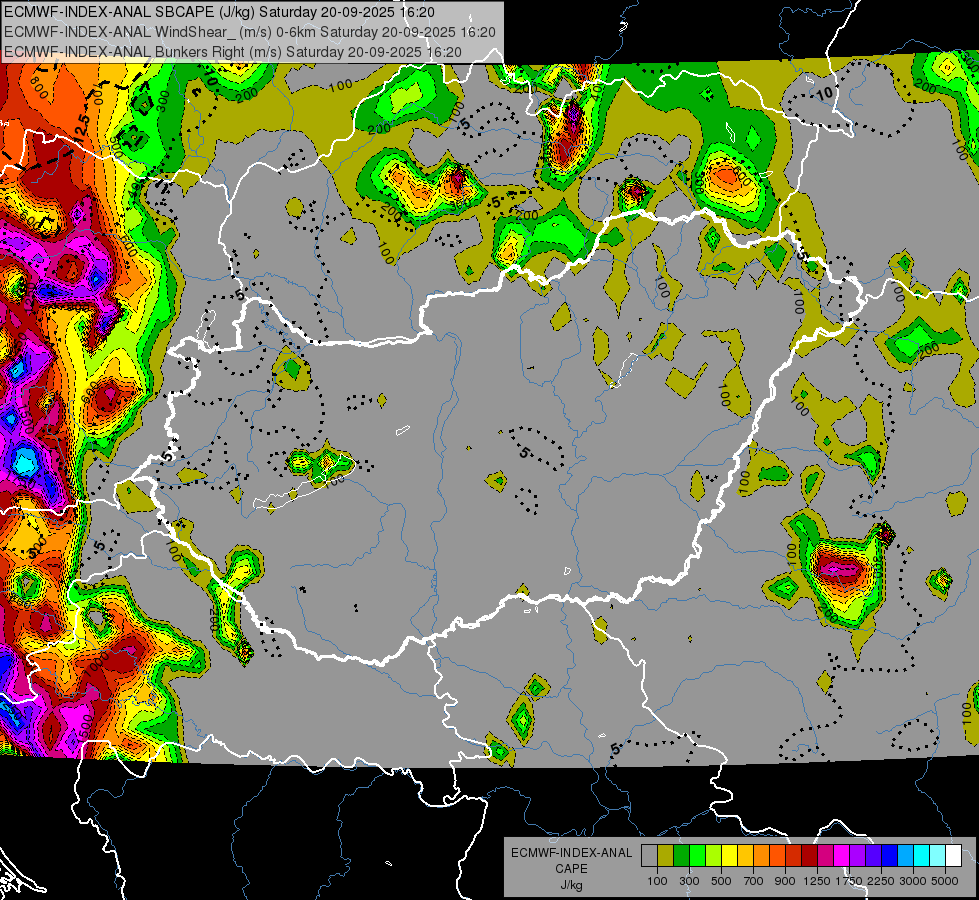
Task: Select the dark green legend swatch
Action: pyautogui.click(x=681, y=855)
